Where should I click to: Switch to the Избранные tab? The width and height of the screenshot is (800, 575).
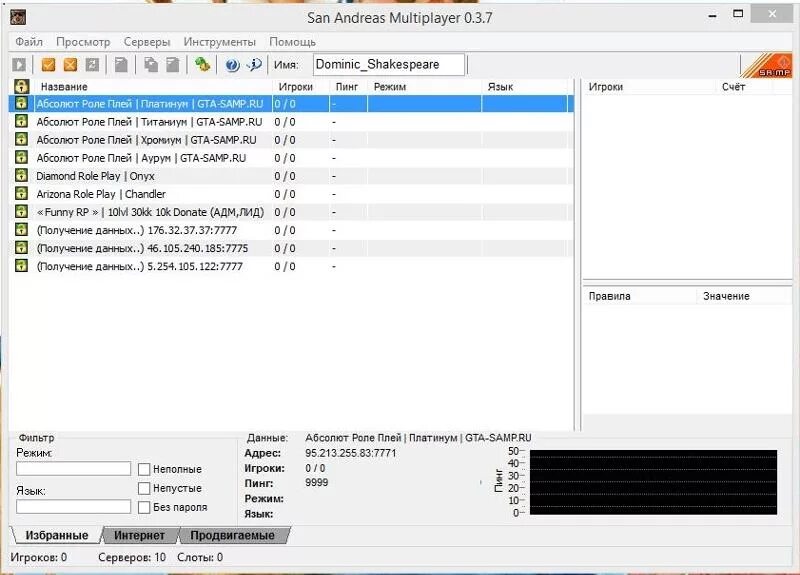[x=57, y=535]
